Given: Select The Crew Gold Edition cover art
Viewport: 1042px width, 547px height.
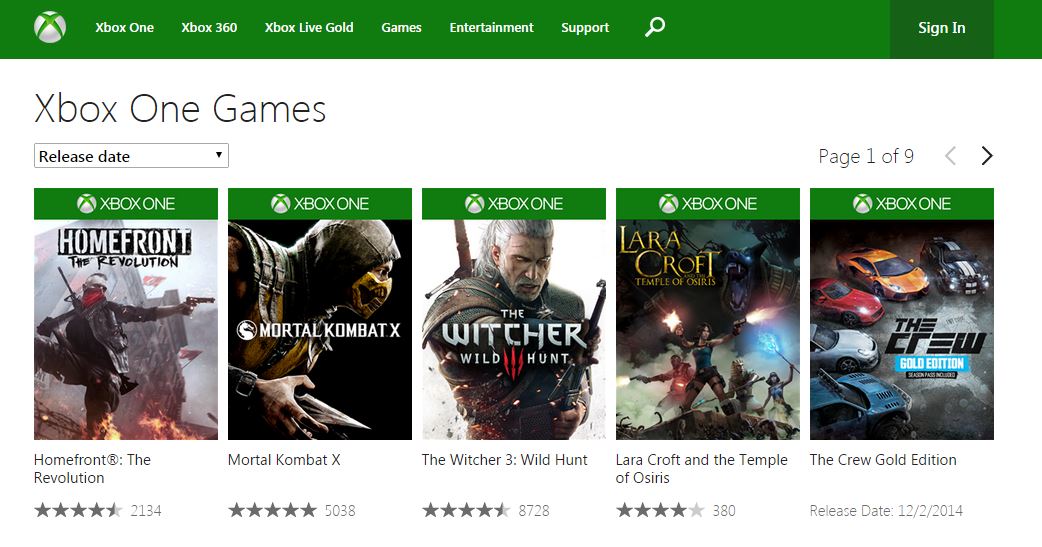Looking at the screenshot, I should (x=902, y=330).
